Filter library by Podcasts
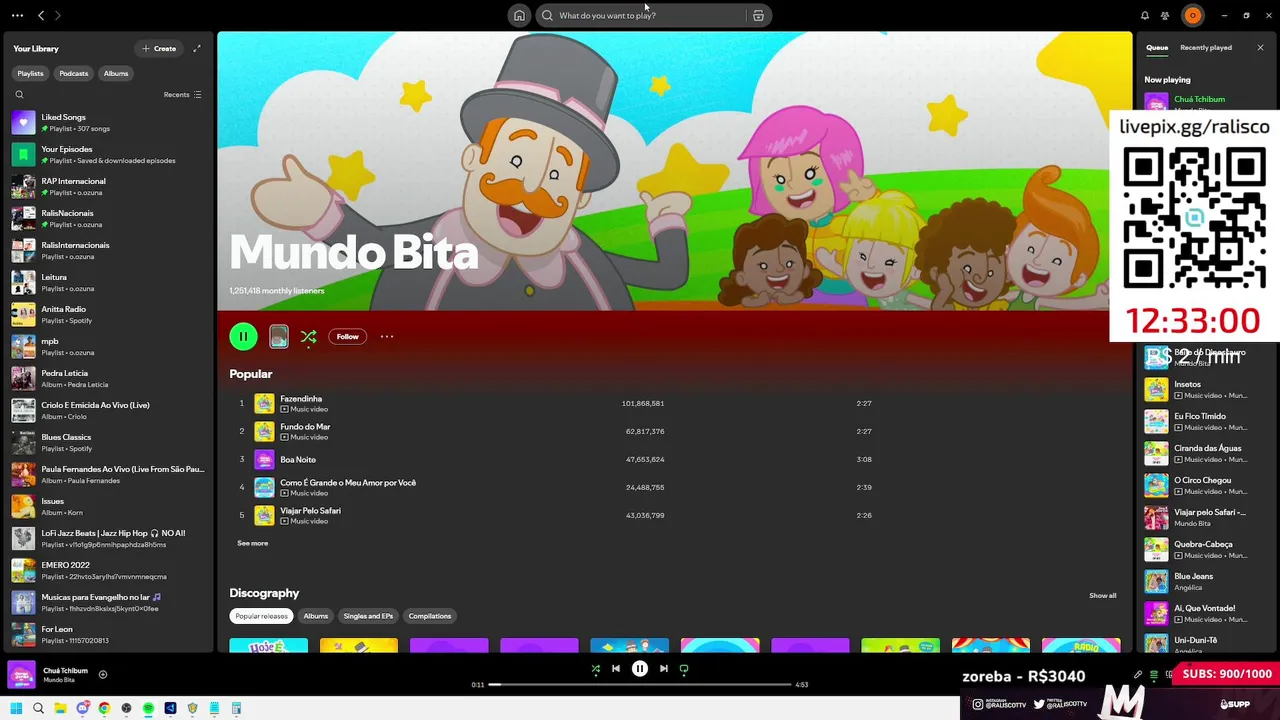The width and height of the screenshot is (1280, 720). point(73,73)
